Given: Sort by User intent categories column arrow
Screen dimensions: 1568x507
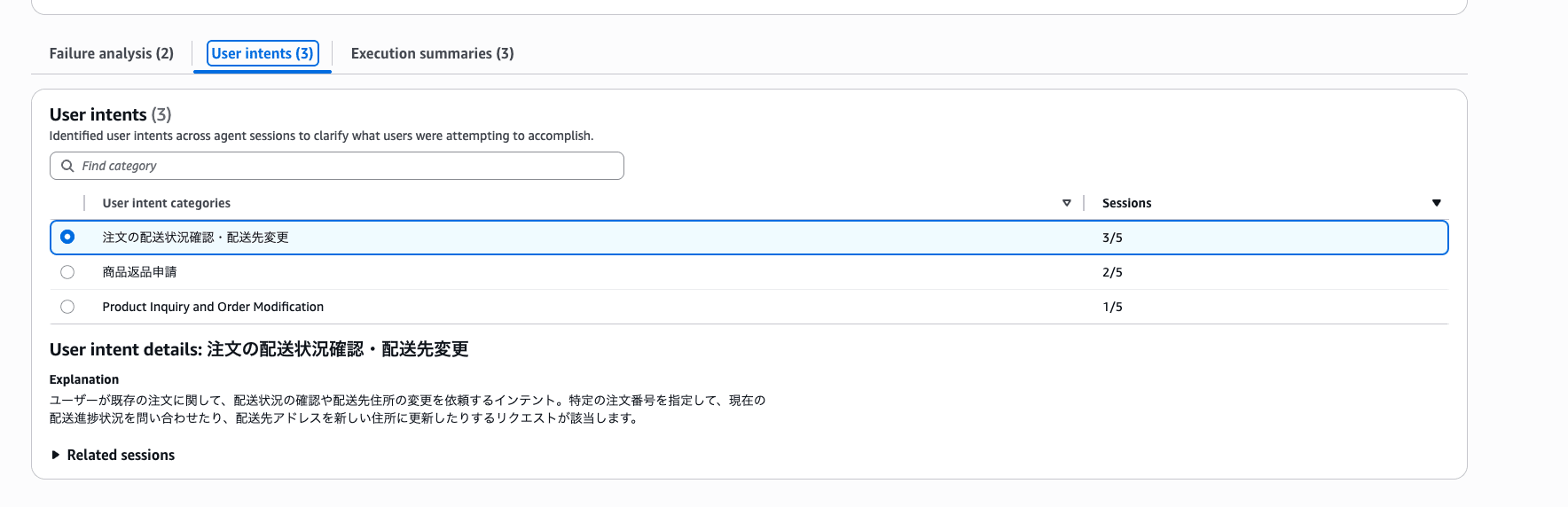Looking at the screenshot, I should tap(1067, 203).
